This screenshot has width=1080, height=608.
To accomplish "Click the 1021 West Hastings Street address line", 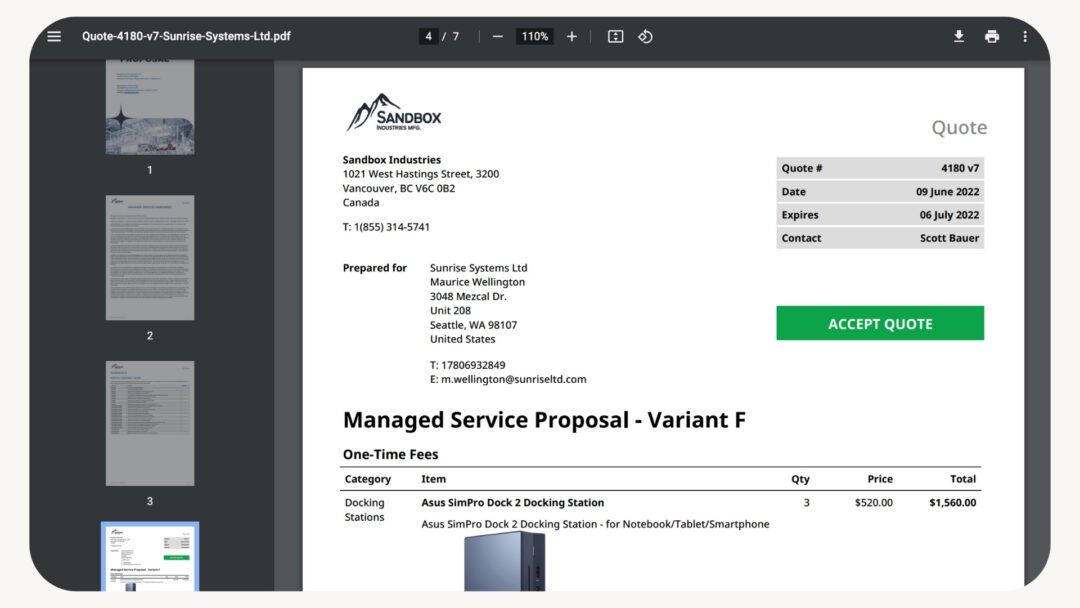I will pyautogui.click(x=421, y=174).
